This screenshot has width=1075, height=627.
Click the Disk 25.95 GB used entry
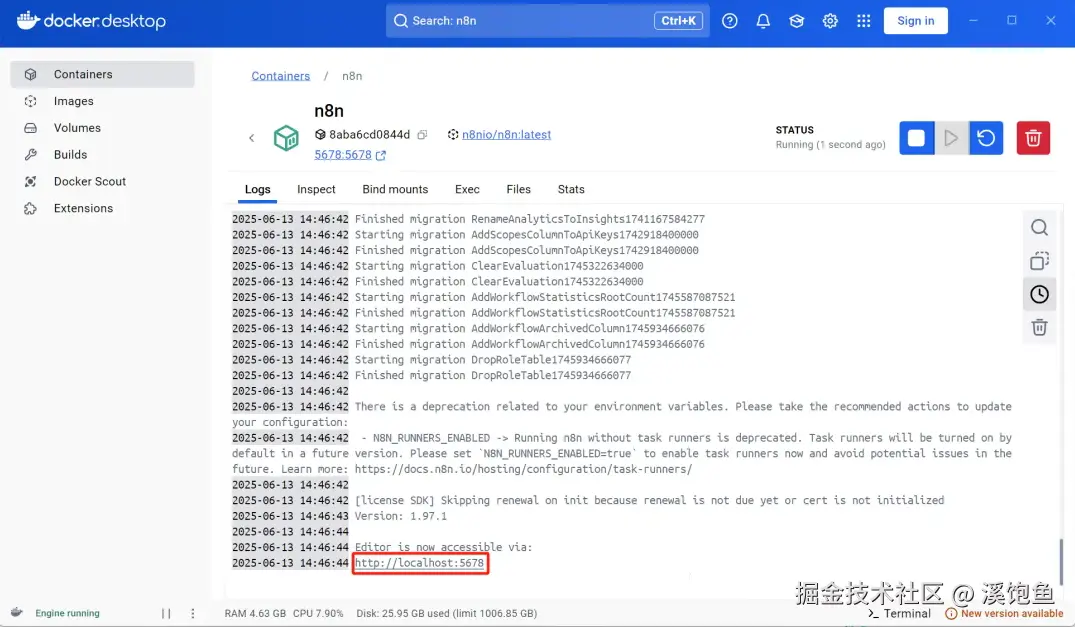click(446, 613)
